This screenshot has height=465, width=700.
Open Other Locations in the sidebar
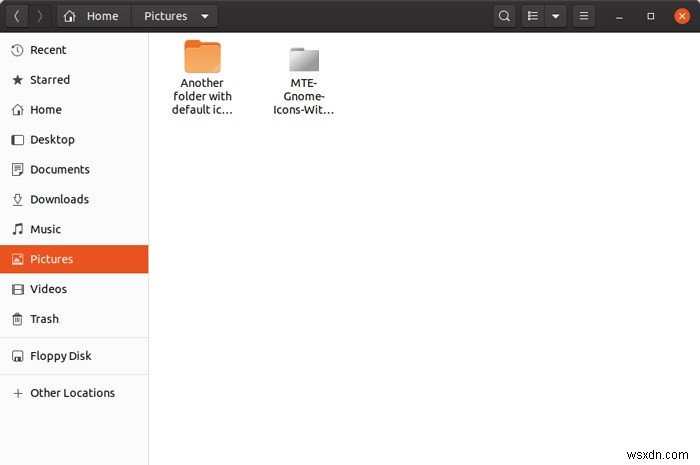pos(74,393)
